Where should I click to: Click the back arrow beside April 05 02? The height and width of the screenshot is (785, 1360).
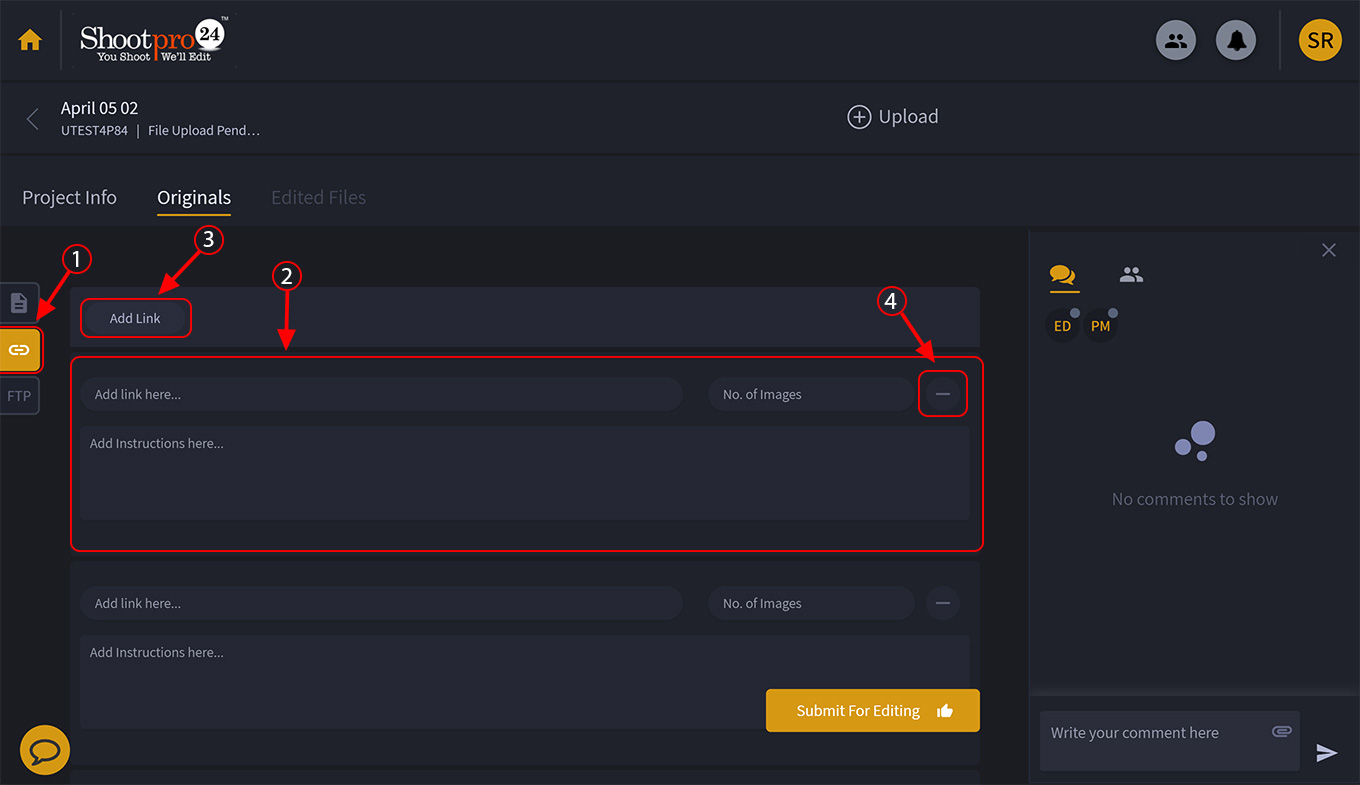click(33, 119)
